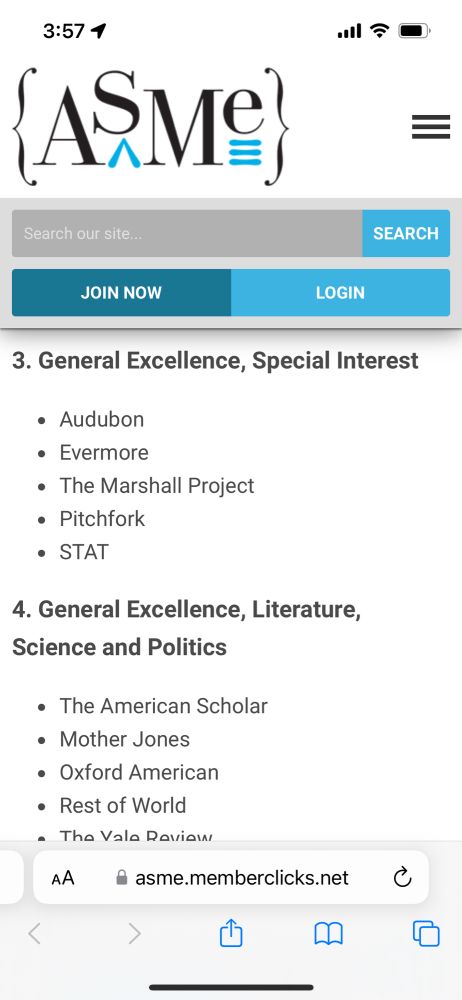The image size is (462, 1000).
Task: Tap the General Excellence, Special Interest heading
Action: (215, 360)
